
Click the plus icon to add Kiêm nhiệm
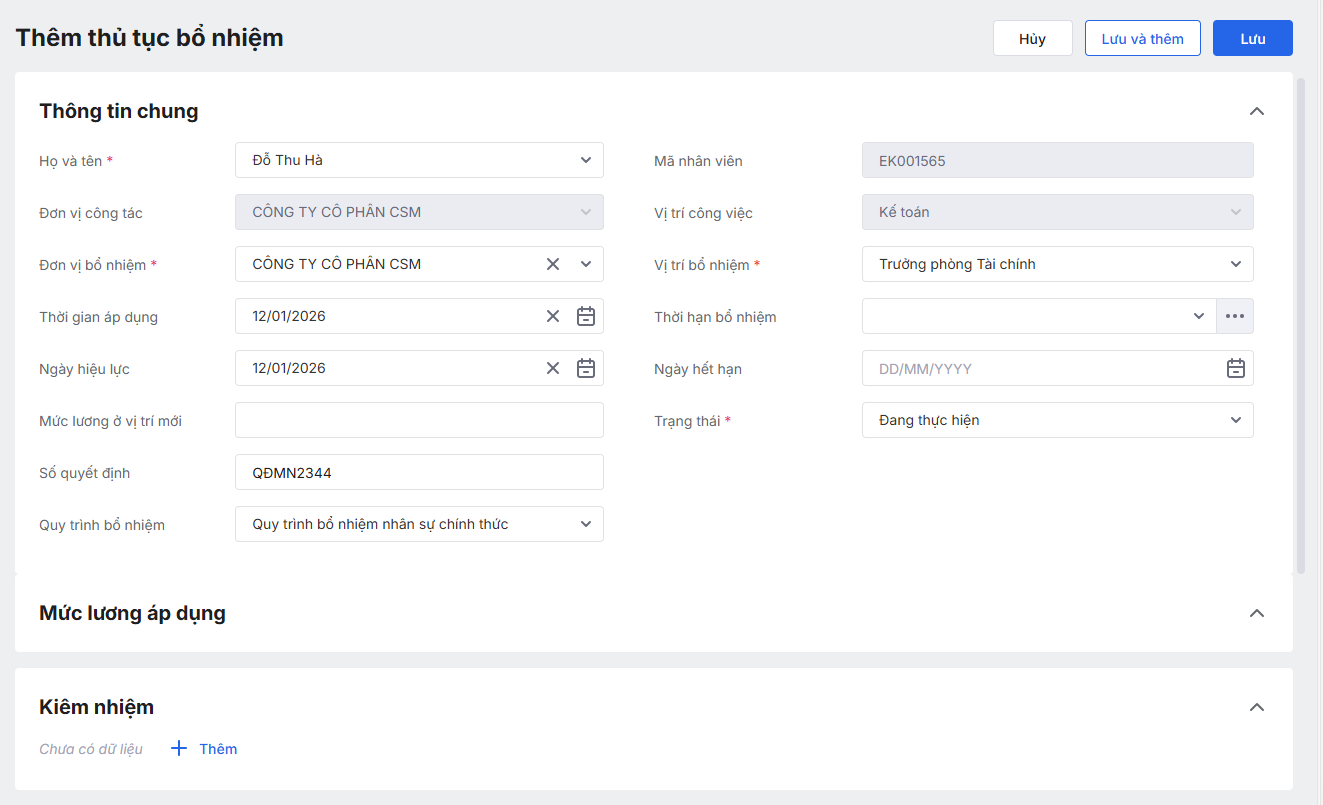coord(179,748)
